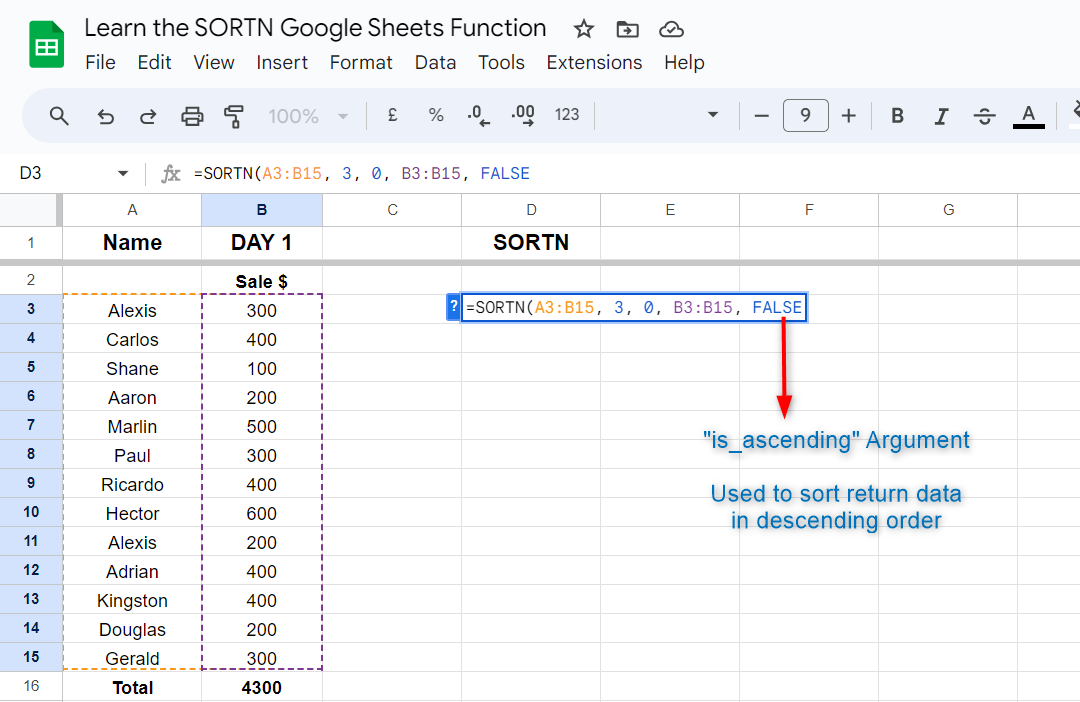Screen dimensions: 1080x702
Task: Select column B header
Action: tap(262, 210)
